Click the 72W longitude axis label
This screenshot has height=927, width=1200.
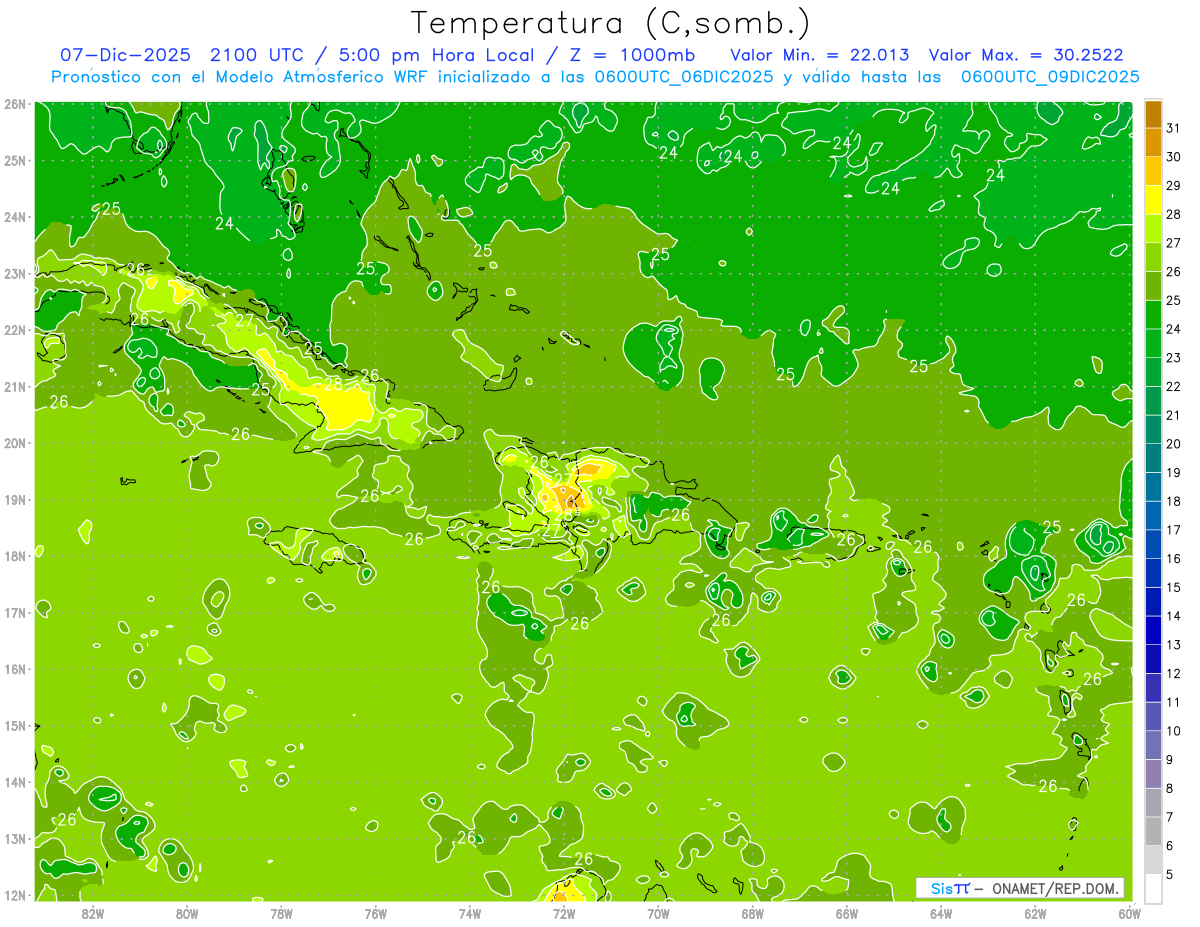coord(564,912)
